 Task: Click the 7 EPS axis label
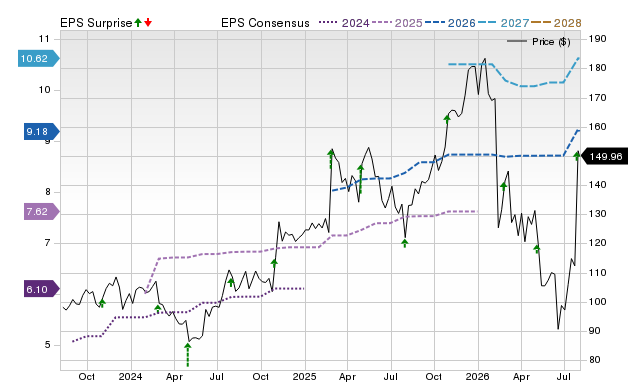tap(48, 243)
